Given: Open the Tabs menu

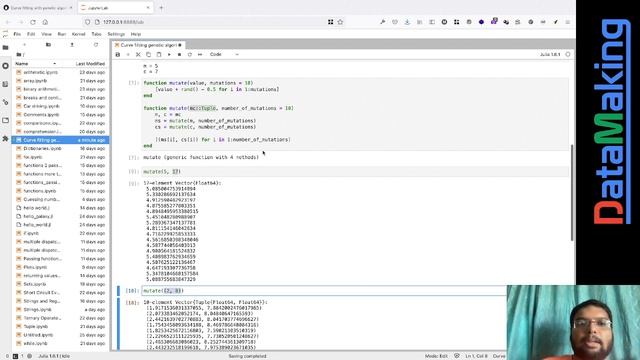Looking at the screenshot, I should 96,34.
